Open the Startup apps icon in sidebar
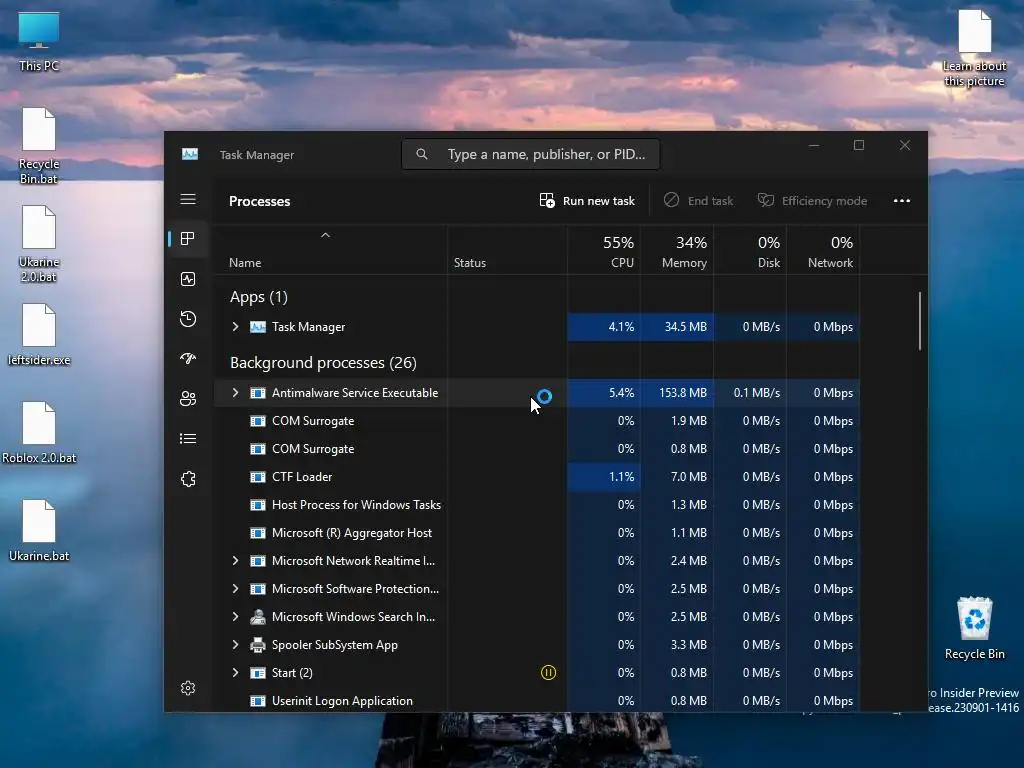Screen dimensions: 1024x768 tap(188, 359)
